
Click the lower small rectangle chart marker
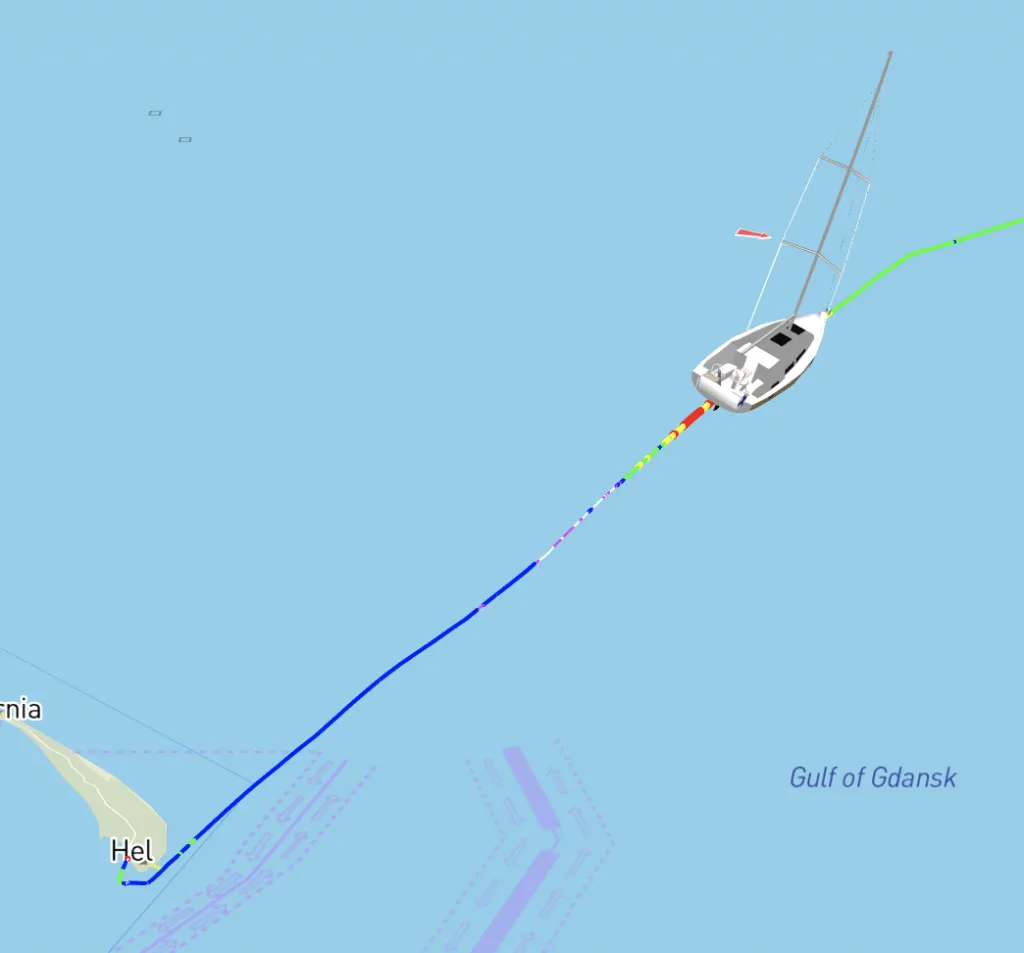click(x=185, y=139)
